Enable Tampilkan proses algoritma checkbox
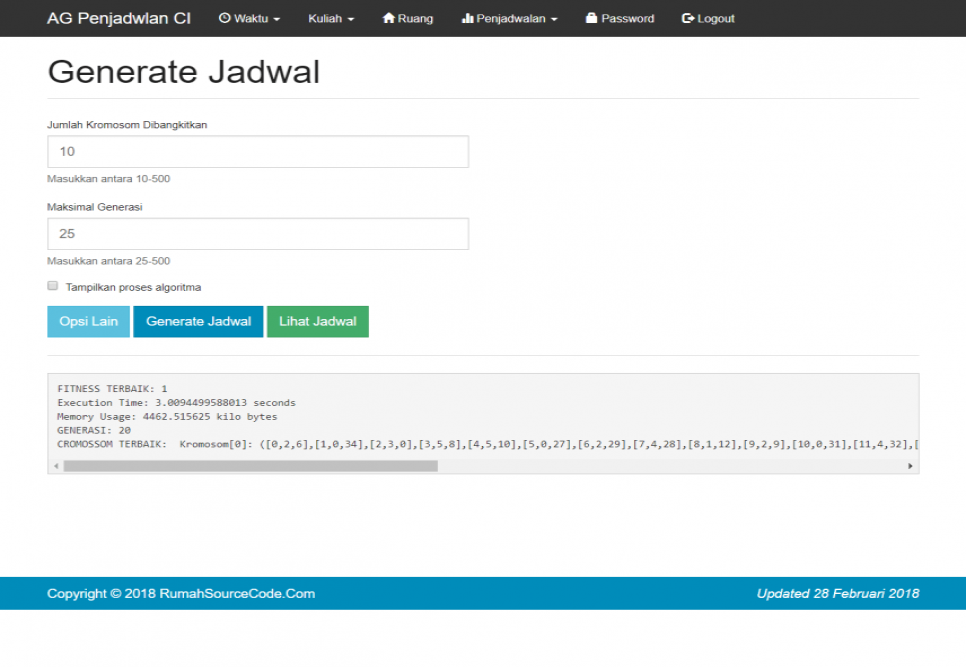The image size is (966, 667). [x=53, y=286]
